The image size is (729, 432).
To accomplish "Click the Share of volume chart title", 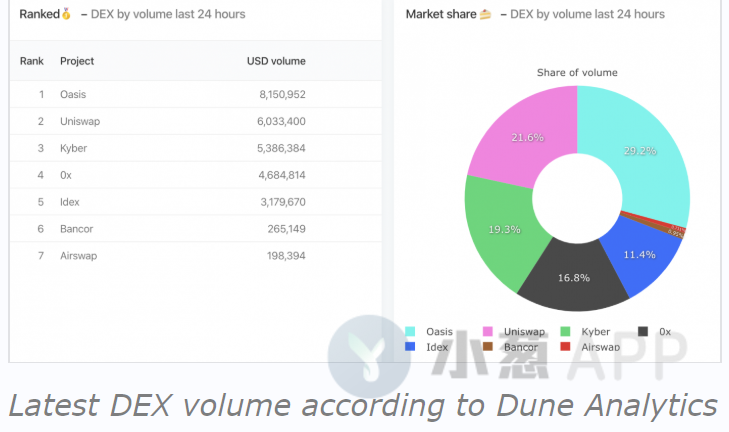I will click(x=577, y=73).
